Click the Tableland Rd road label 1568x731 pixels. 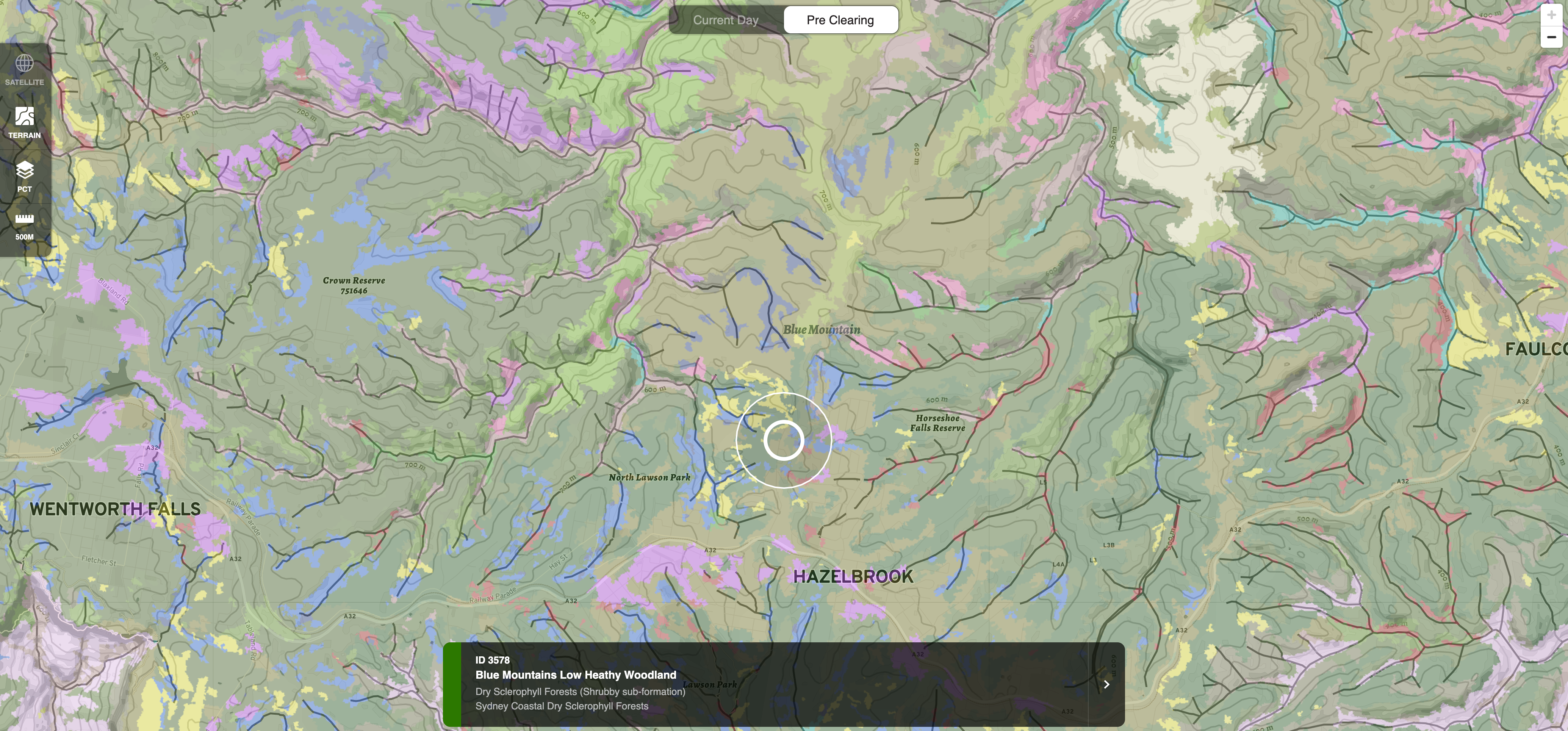point(251,640)
